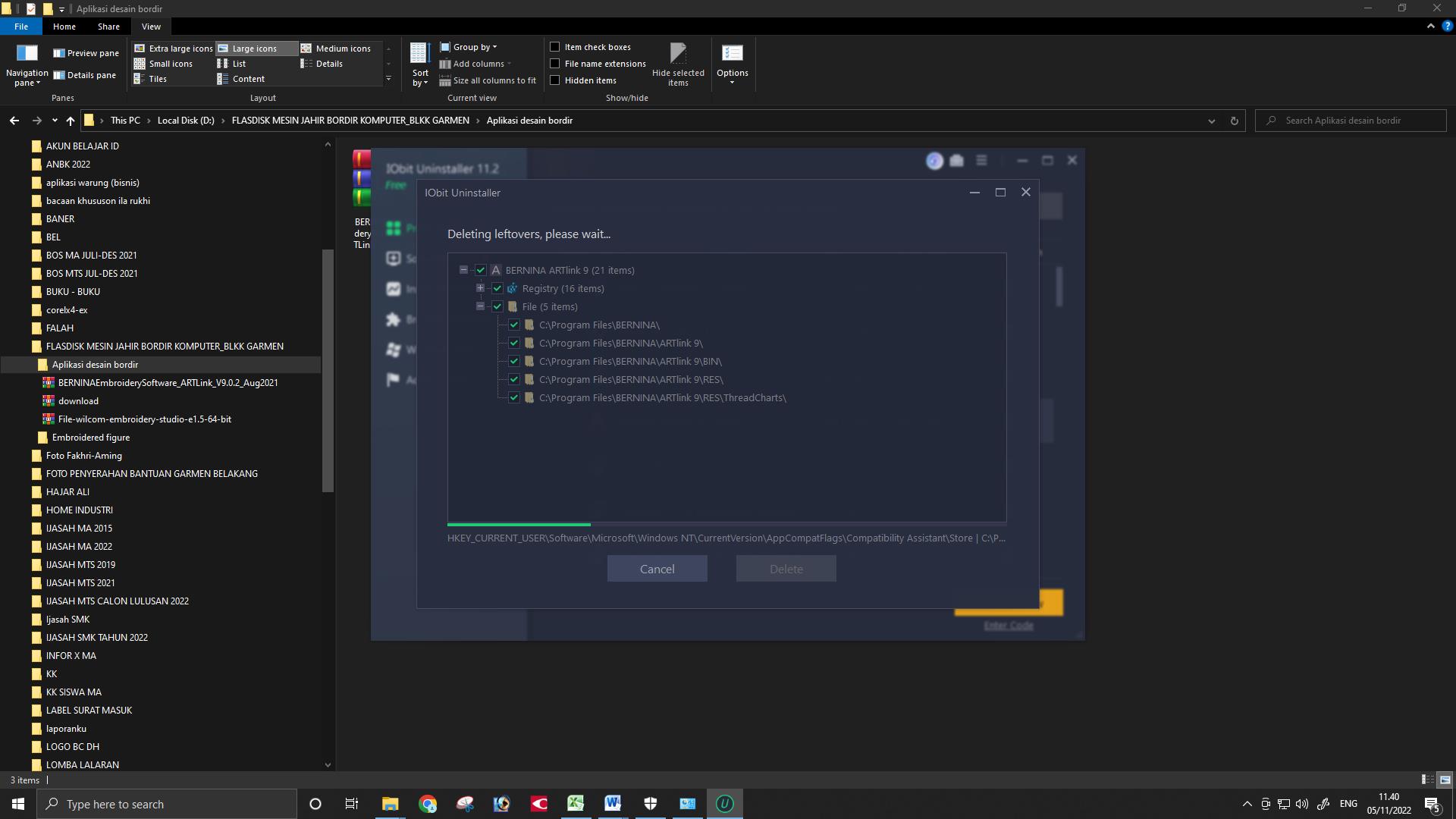Open Excel from the taskbar
Viewport: 1456px width, 819px height.
576,804
